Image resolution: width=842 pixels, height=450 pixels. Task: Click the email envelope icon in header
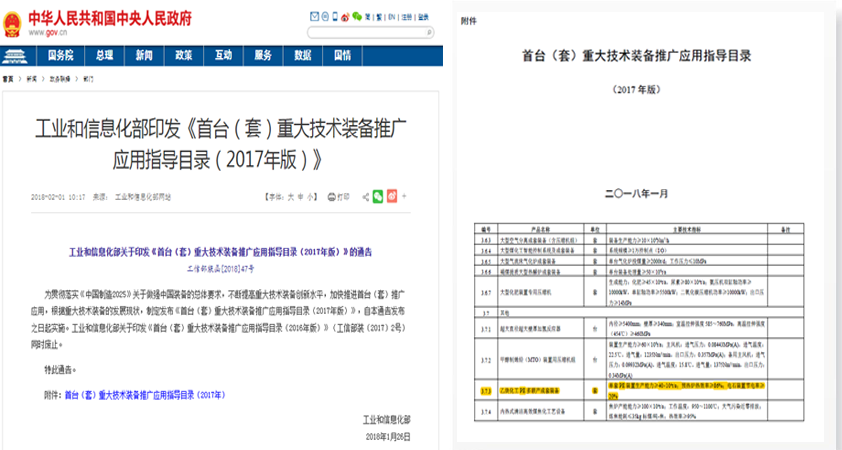[317, 17]
